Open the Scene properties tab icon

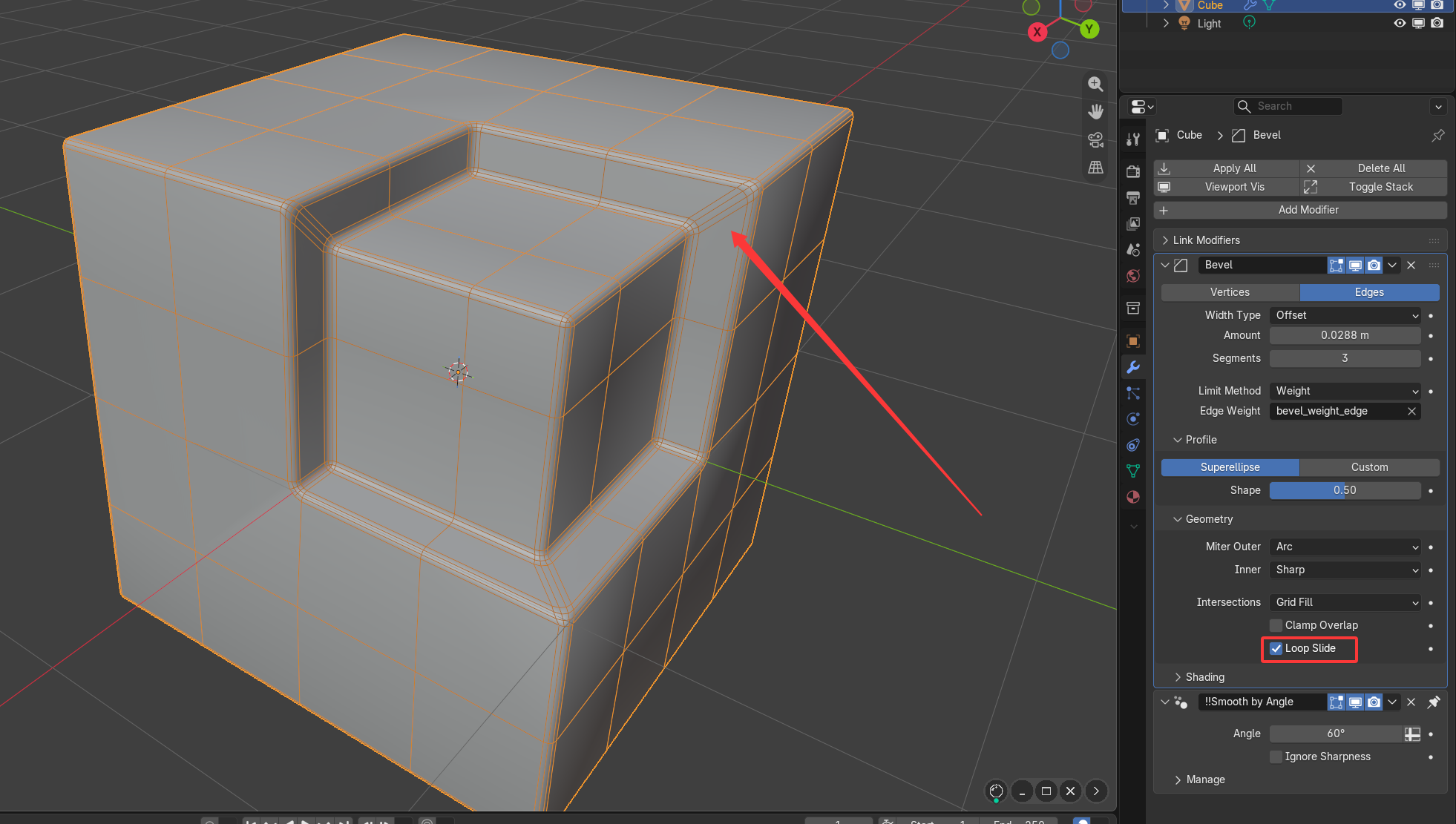coord(1133,250)
